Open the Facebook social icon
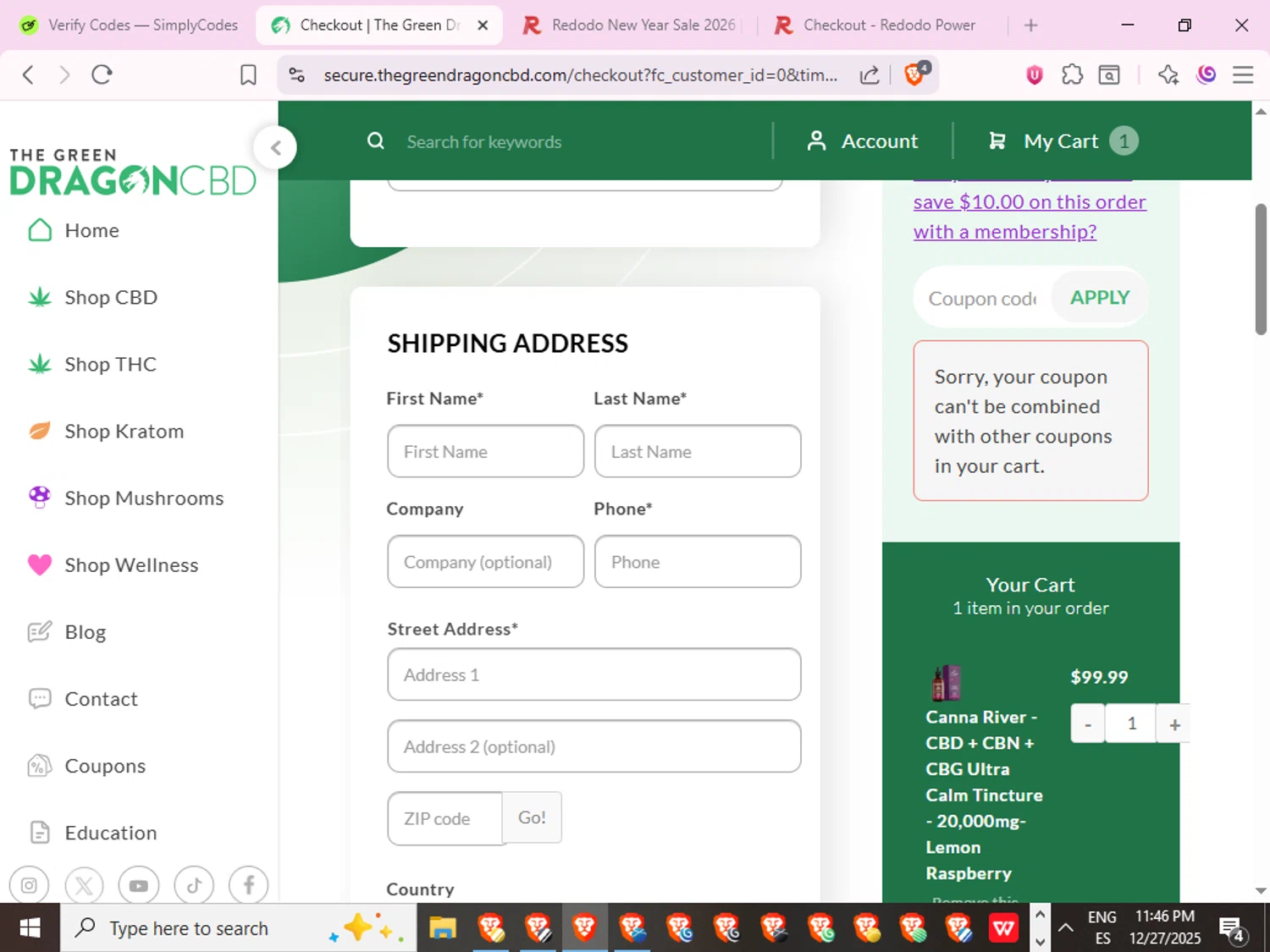 point(249,885)
